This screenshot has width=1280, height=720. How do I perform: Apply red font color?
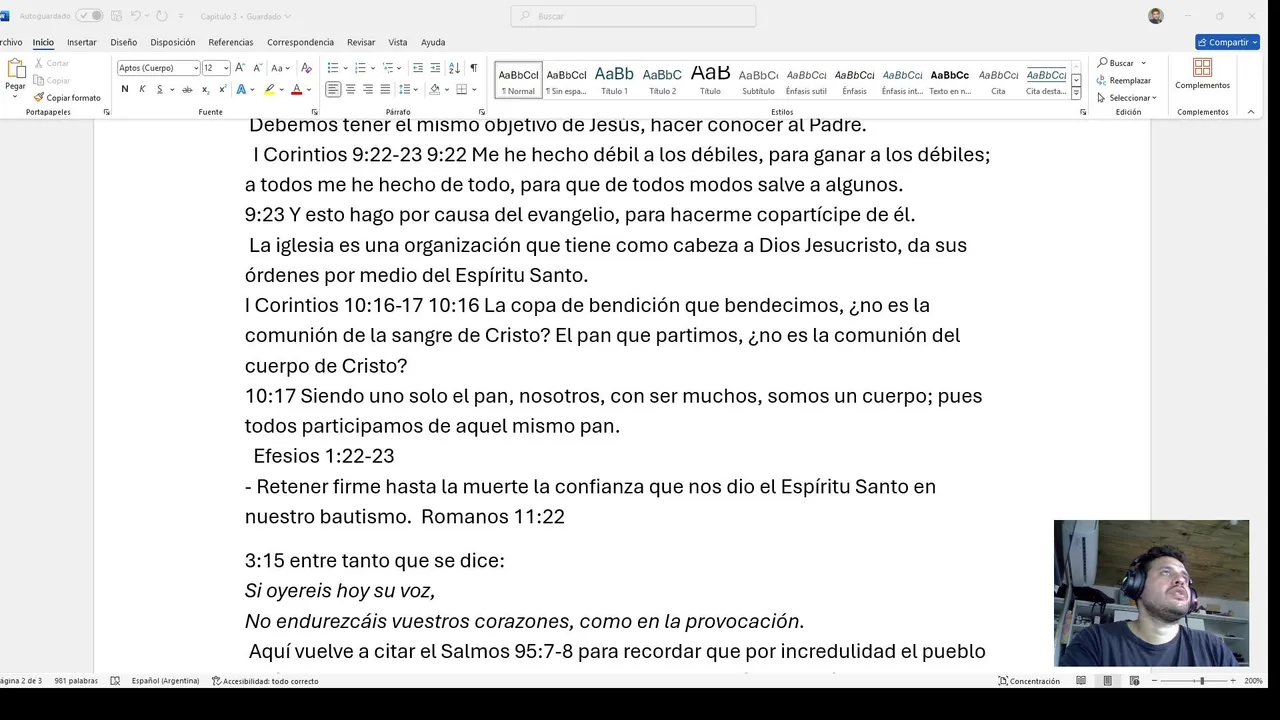coord(296,89)
